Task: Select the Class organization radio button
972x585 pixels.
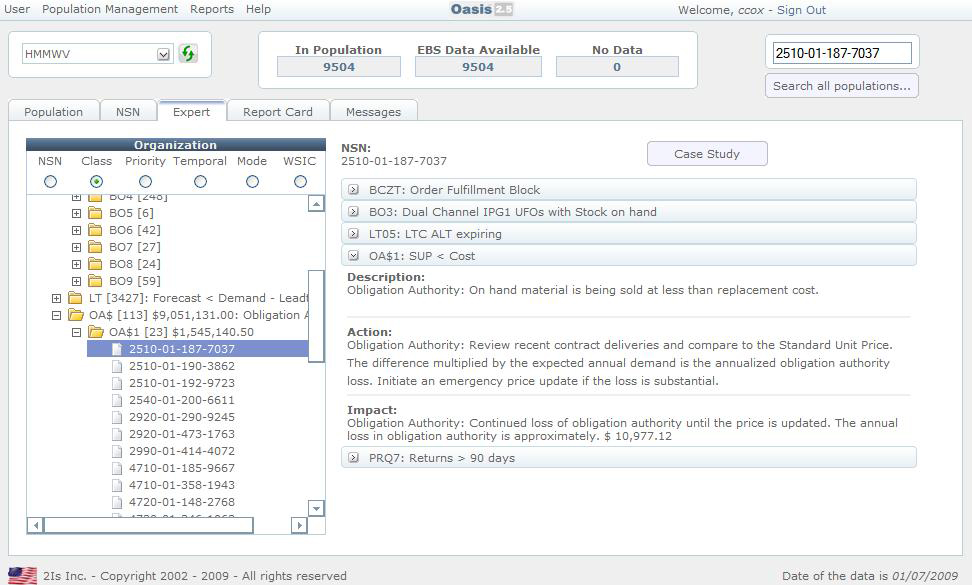Action: [96, 182]
